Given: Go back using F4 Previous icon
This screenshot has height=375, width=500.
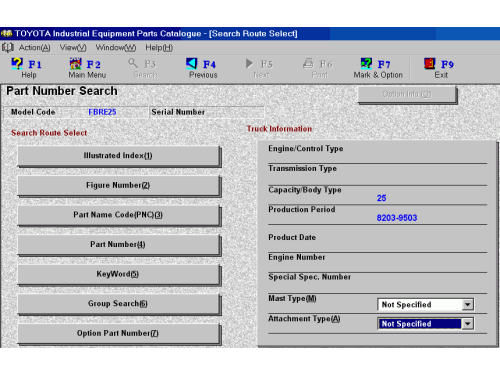Looking at the screenshot, I should coord(191,63).
